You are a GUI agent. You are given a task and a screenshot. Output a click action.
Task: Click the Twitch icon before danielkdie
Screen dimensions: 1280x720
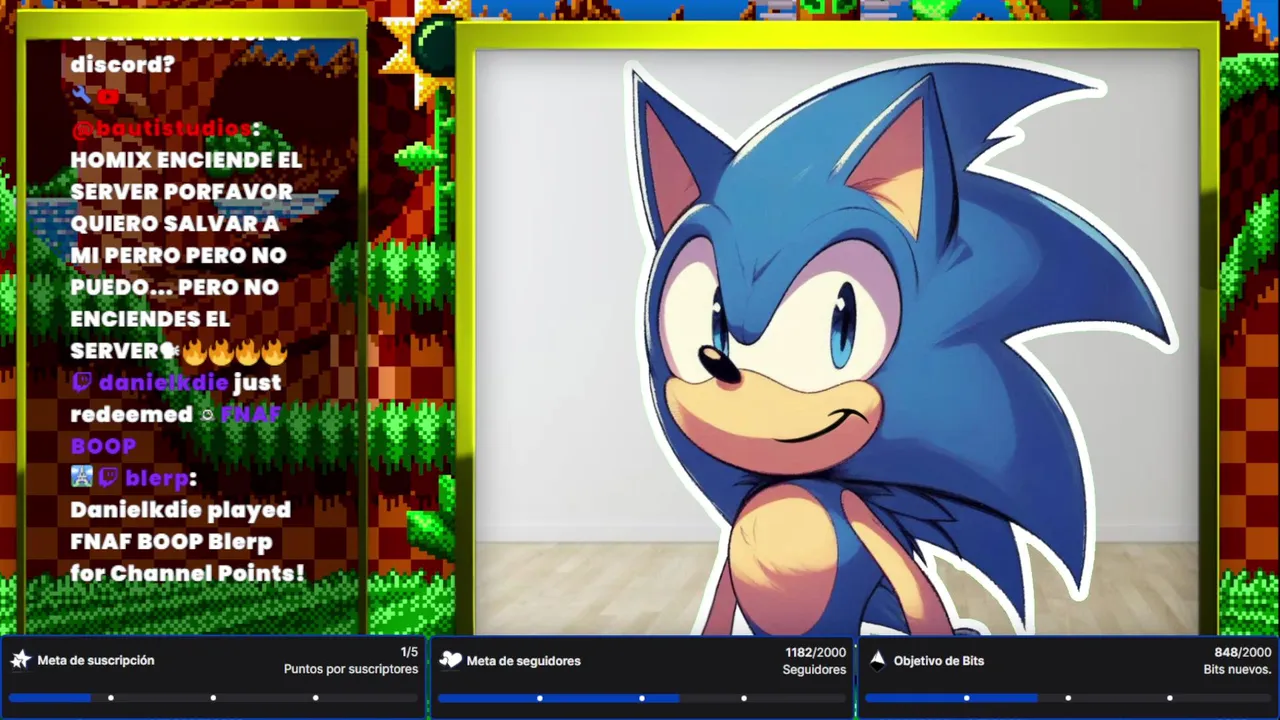[81, 382]
